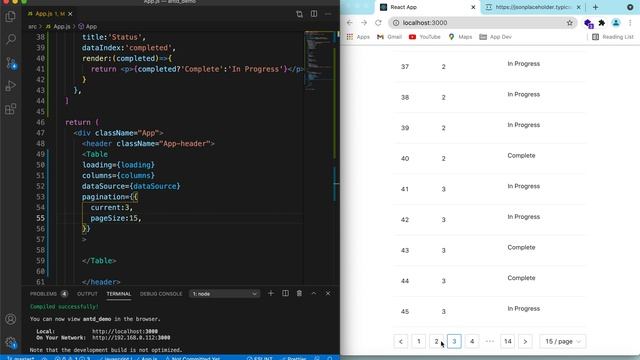Open the Maps bookmark
Image resolution: width=640 pixels, height=360 pixels.
460,37
